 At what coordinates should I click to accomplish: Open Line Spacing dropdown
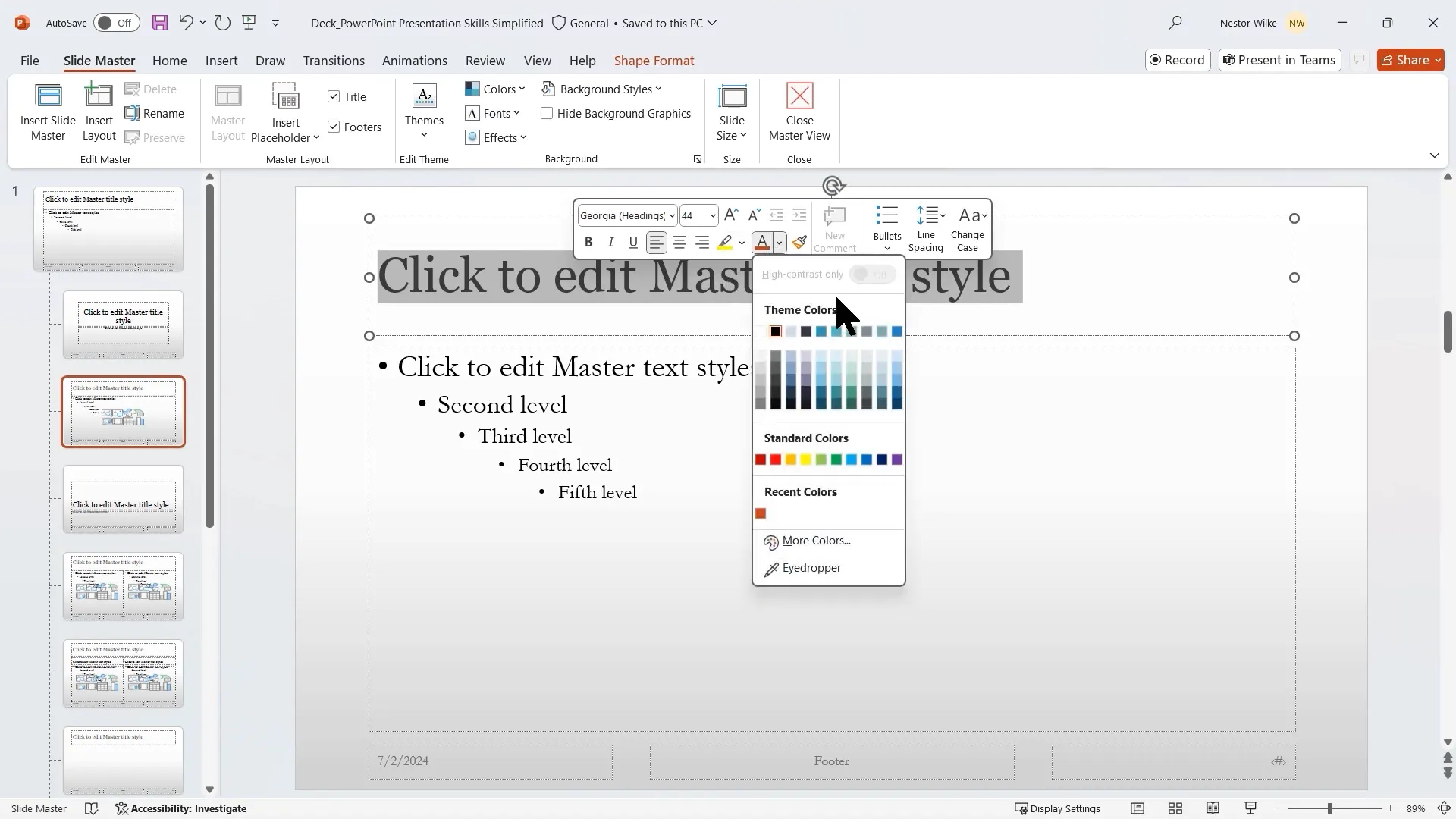click(x=926, y=228)
